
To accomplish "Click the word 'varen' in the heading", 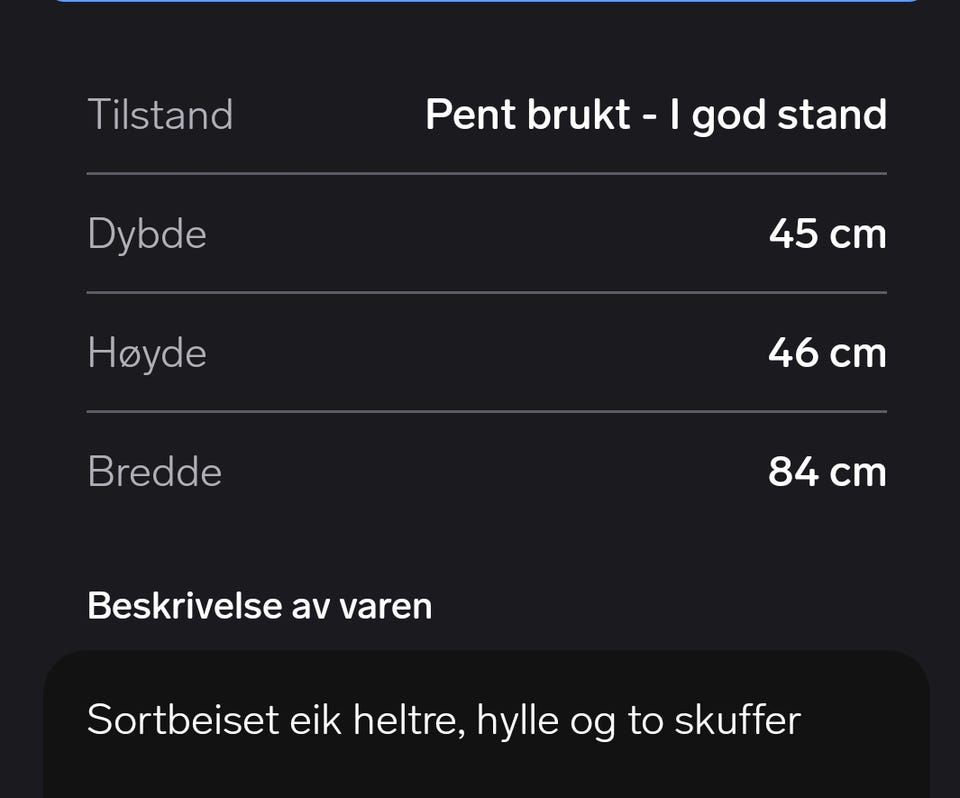I will pyautogui.click(x=386, y=607).
